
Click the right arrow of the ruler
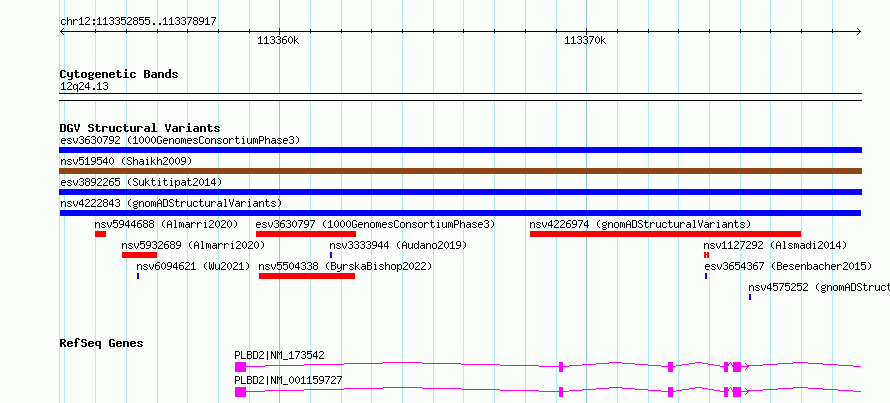[859, 32]
